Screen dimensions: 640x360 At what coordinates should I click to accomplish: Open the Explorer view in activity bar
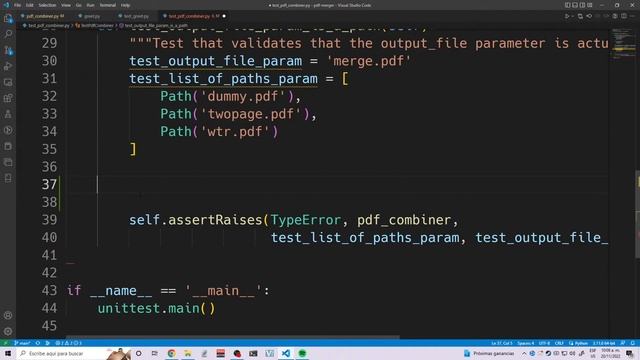coord(8,18)
